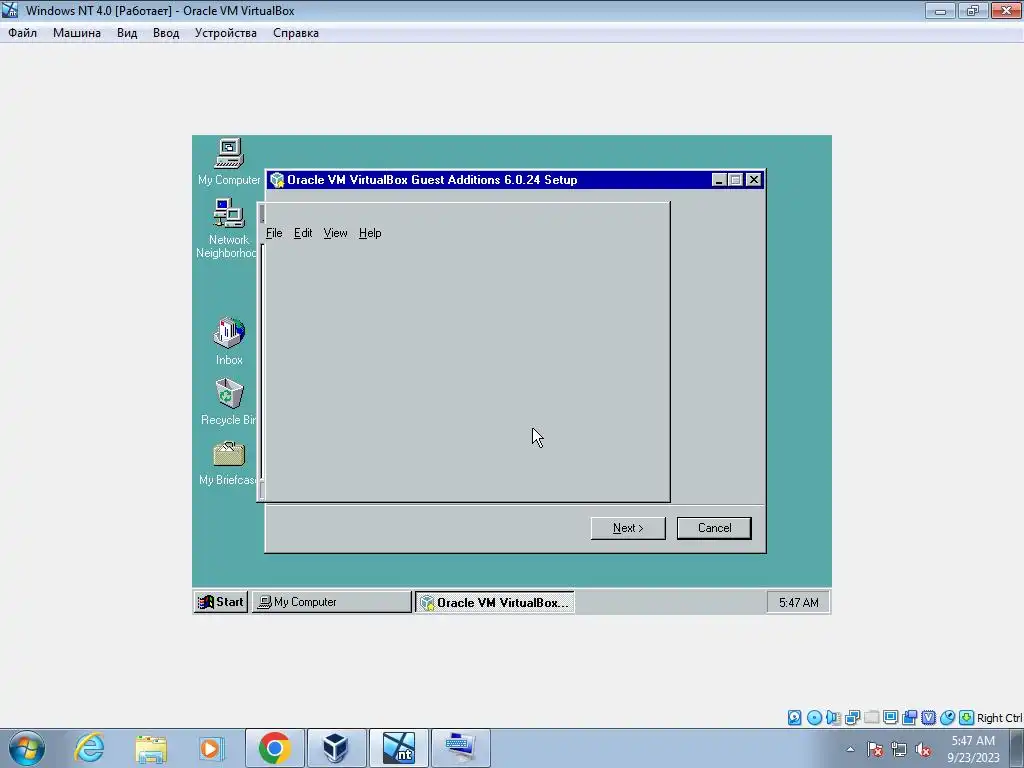Switch to My Computer in NT taskbar

coord(331,602)
